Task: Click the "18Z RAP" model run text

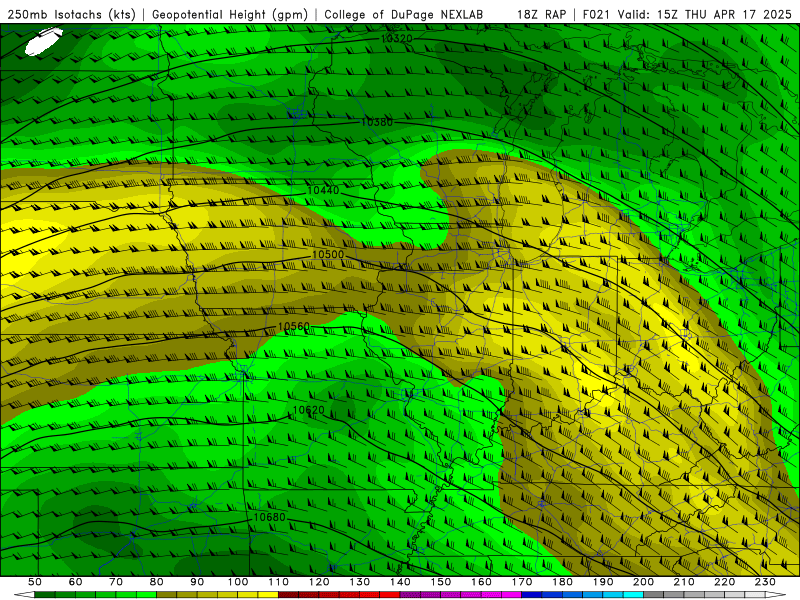Action: pyautogui.click(x=541, y=15)
